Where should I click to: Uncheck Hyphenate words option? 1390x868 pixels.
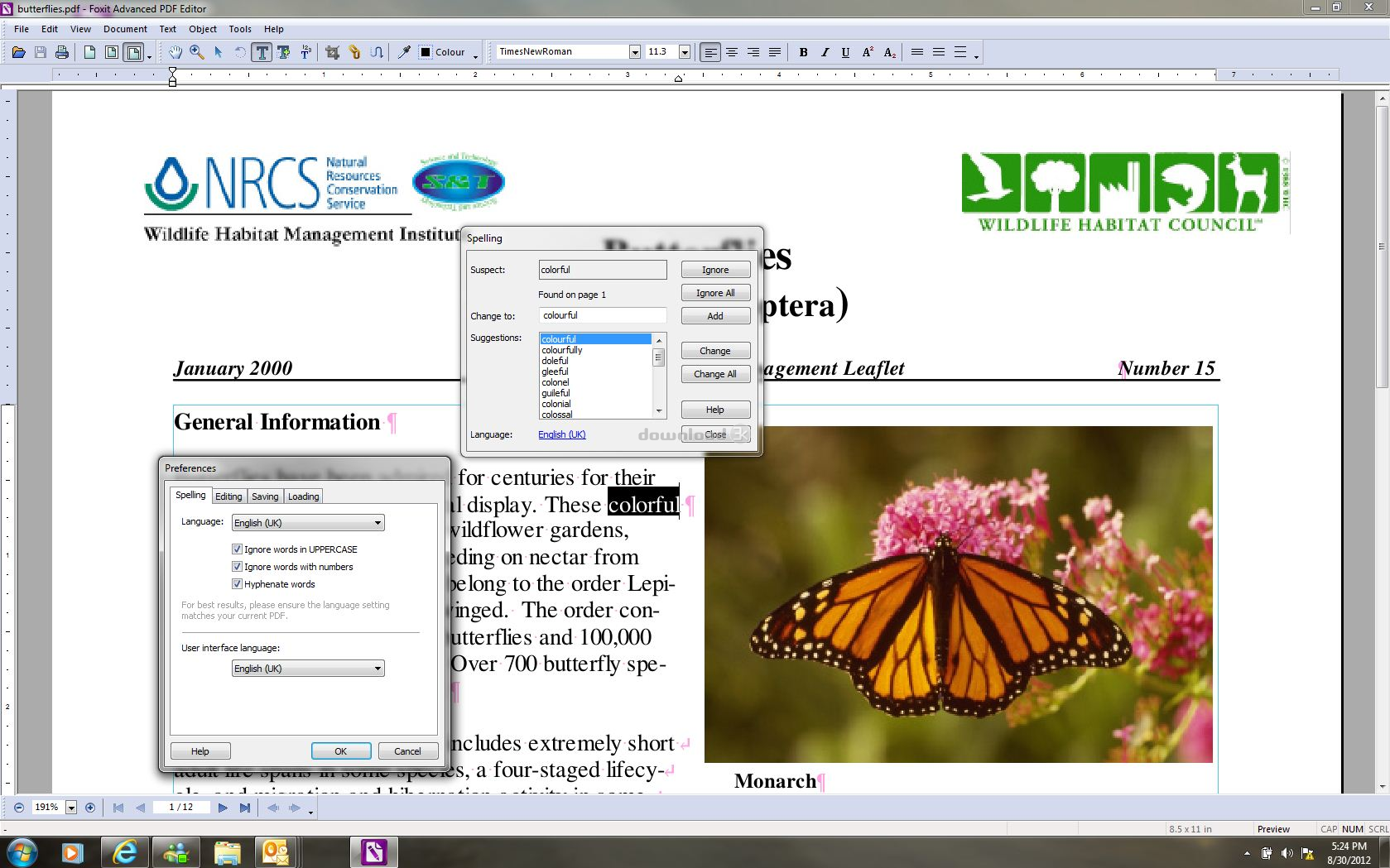pos(237,583)
